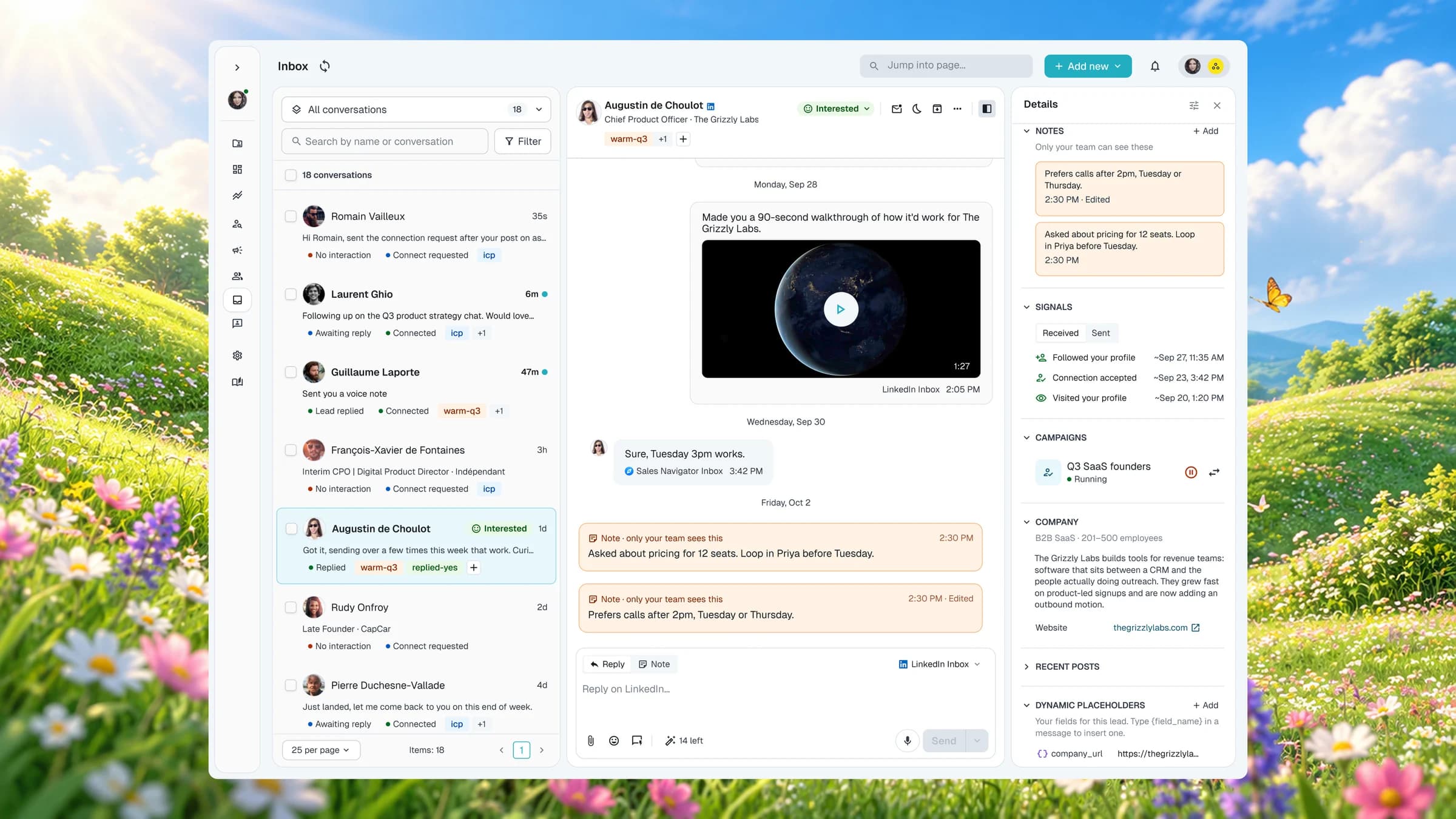Open the Send options arrow dropdown
The image size is (1456, 819).
pos(977,740)
